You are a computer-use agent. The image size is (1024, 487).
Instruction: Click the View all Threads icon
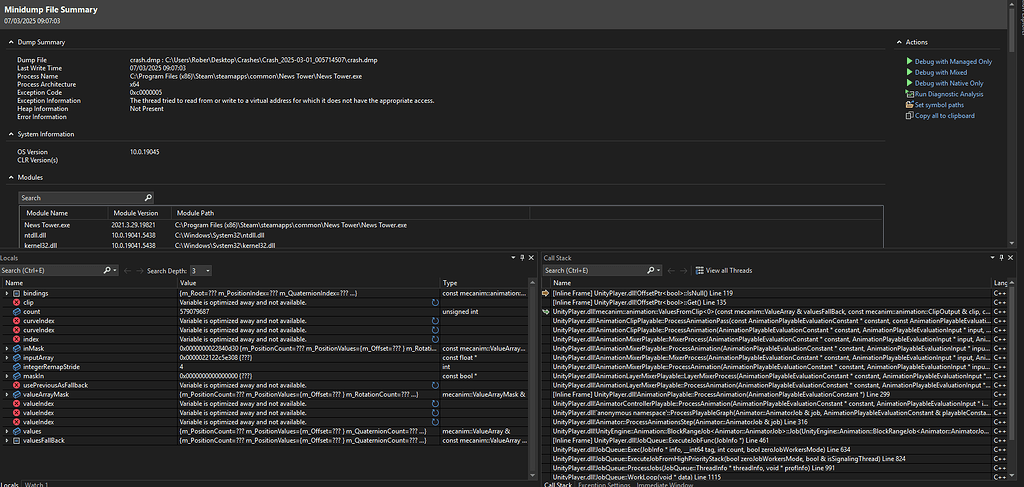699,270
